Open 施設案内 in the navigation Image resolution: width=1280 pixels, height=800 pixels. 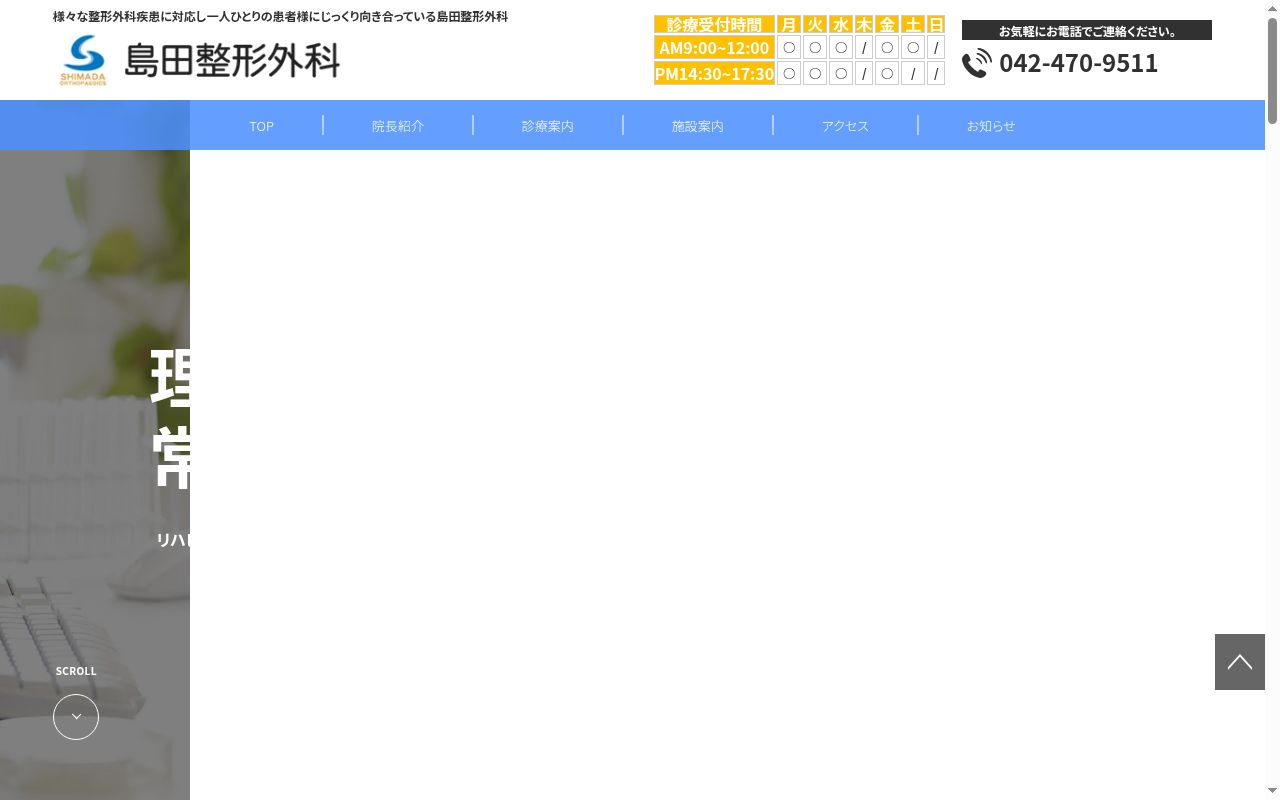pos(698,126)
